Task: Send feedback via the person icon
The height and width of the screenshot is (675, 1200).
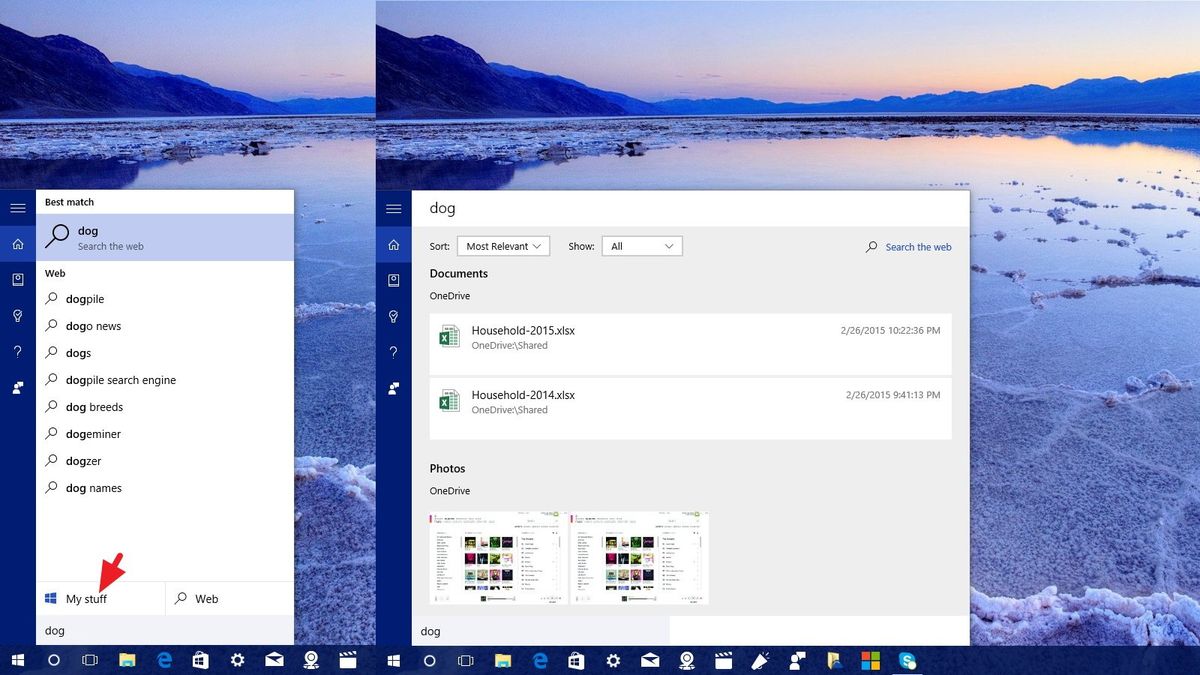Action: (x=17, y=387)
